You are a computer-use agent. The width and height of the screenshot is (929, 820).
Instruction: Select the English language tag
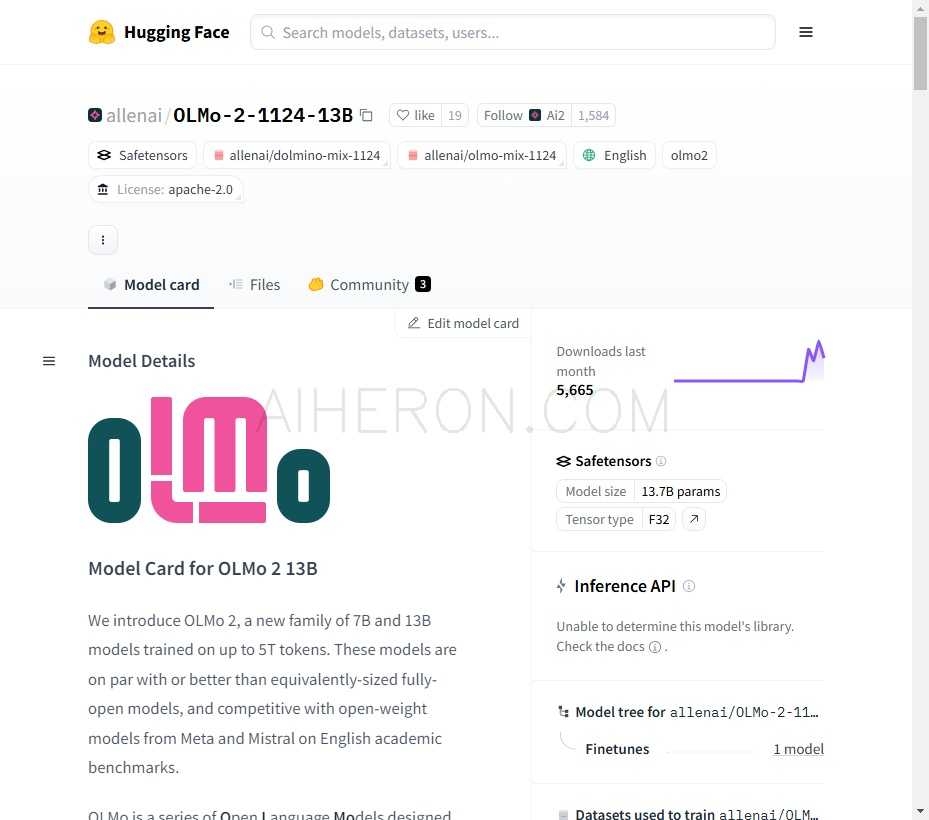pos(615,155)
